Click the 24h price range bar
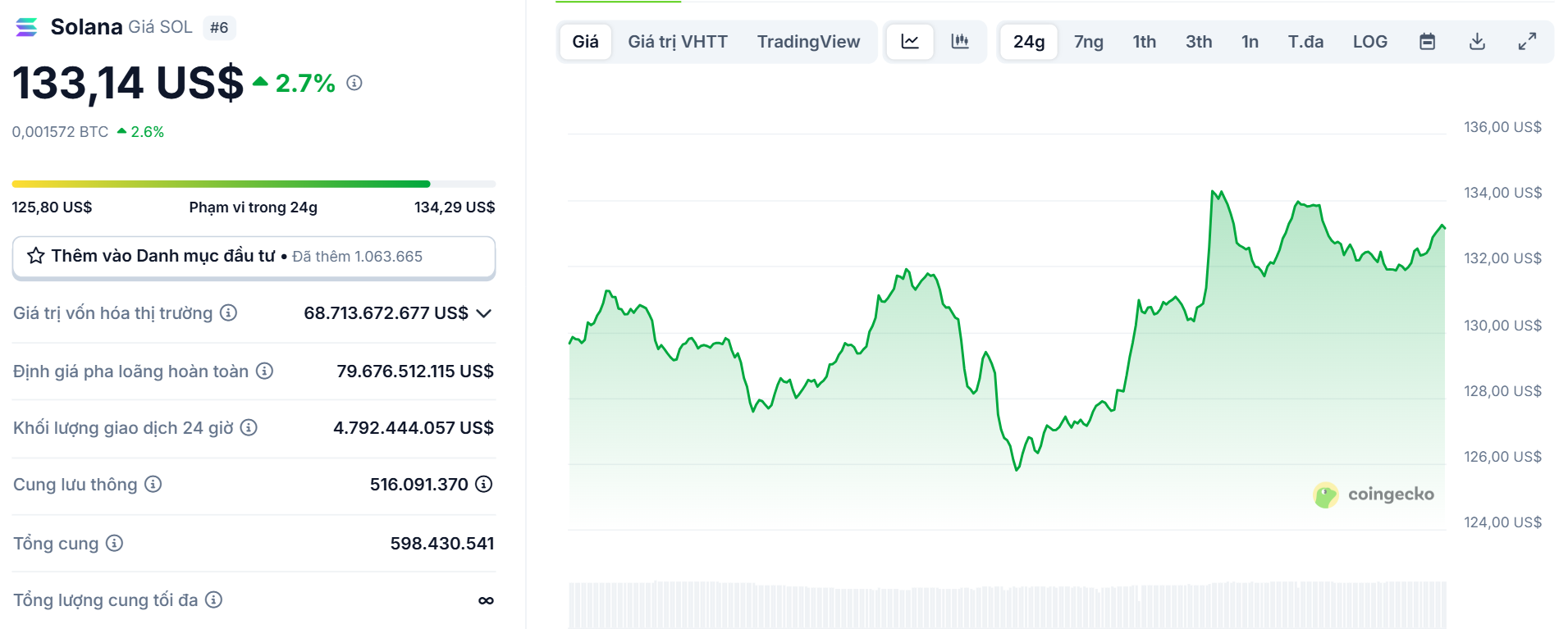Viewport: 1568px width, 629px height. pos(254,184)
